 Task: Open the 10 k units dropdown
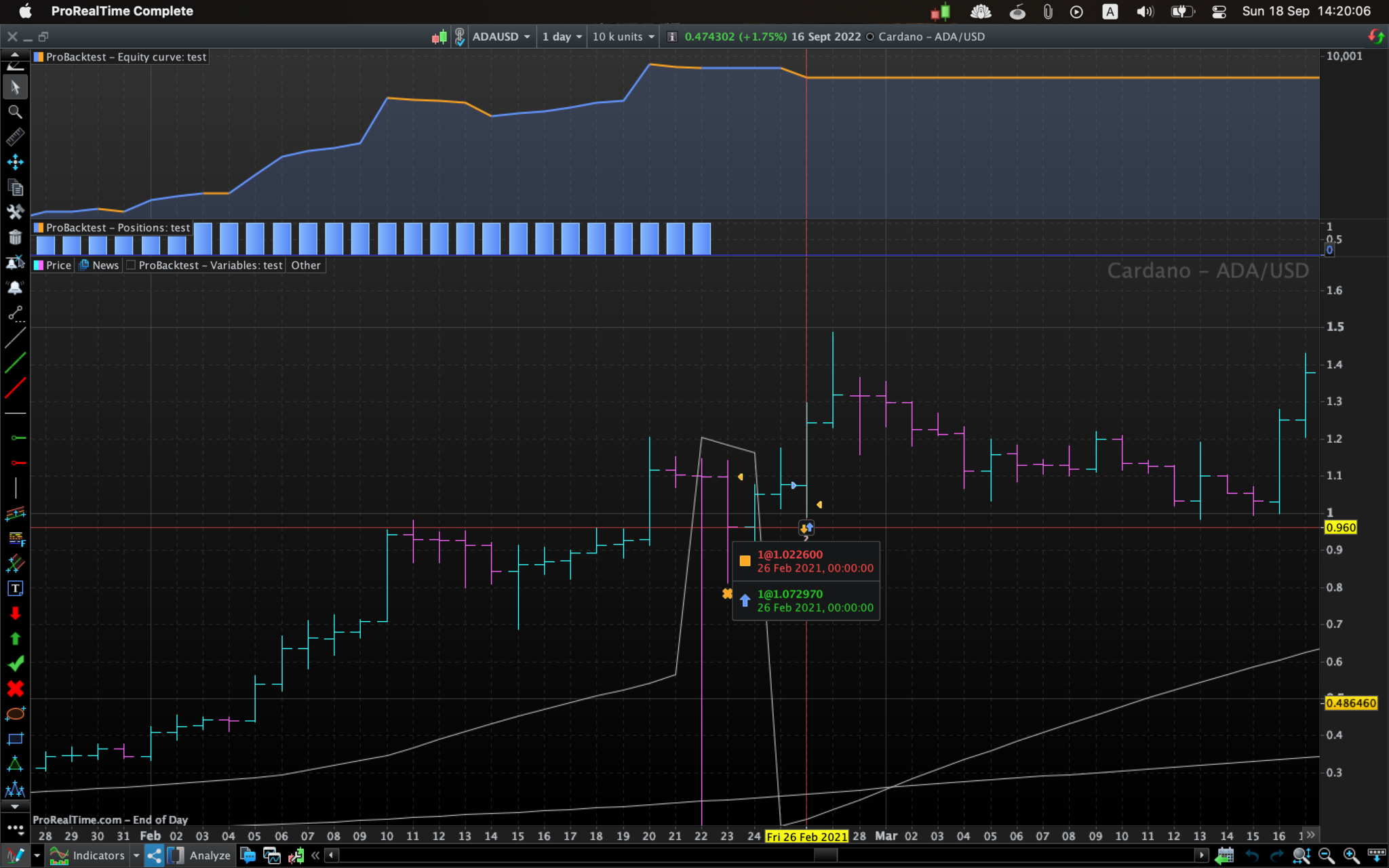coord(623,37)
